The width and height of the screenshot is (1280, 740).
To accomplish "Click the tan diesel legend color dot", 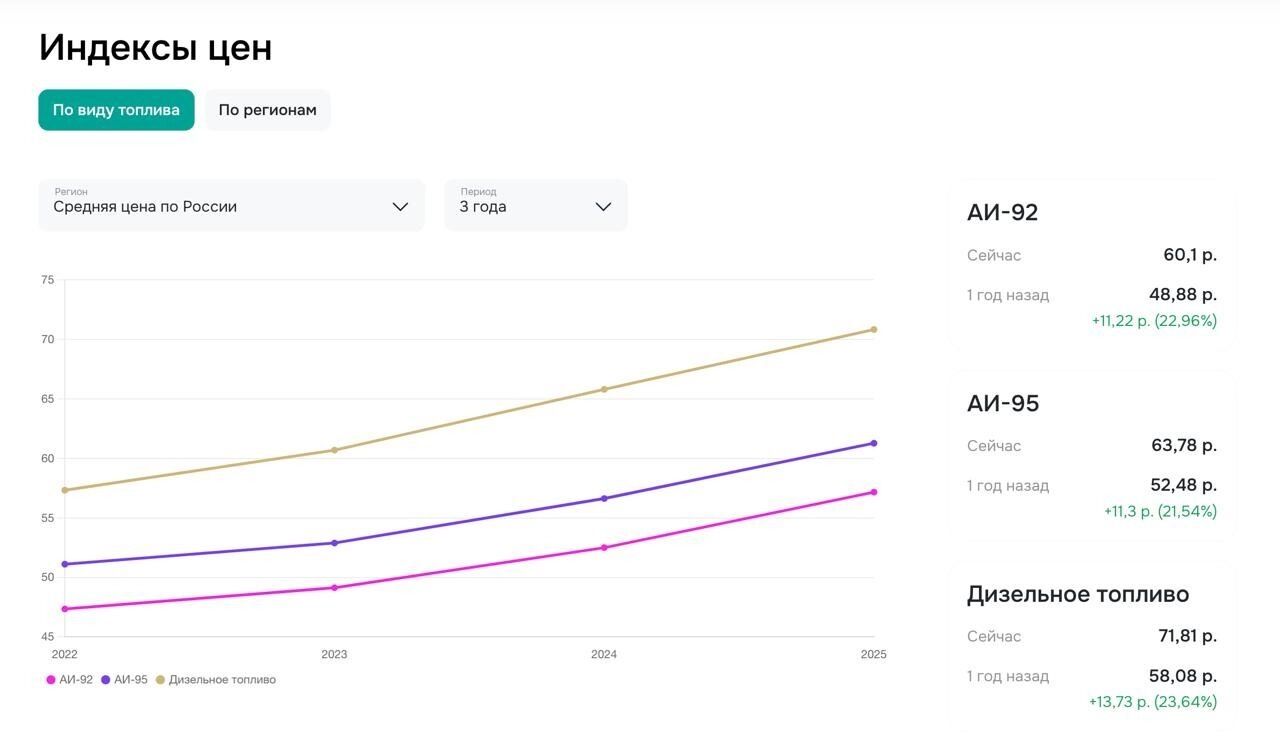I will click(160, 680).
